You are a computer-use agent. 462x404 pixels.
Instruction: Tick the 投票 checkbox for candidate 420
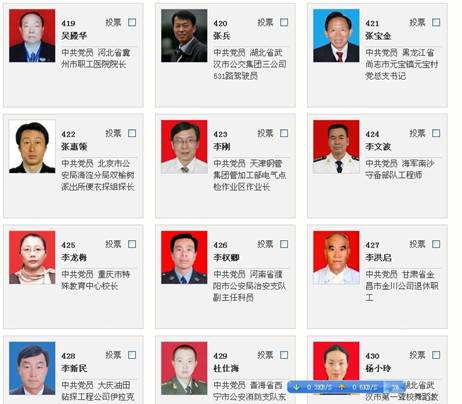point(284,22)
